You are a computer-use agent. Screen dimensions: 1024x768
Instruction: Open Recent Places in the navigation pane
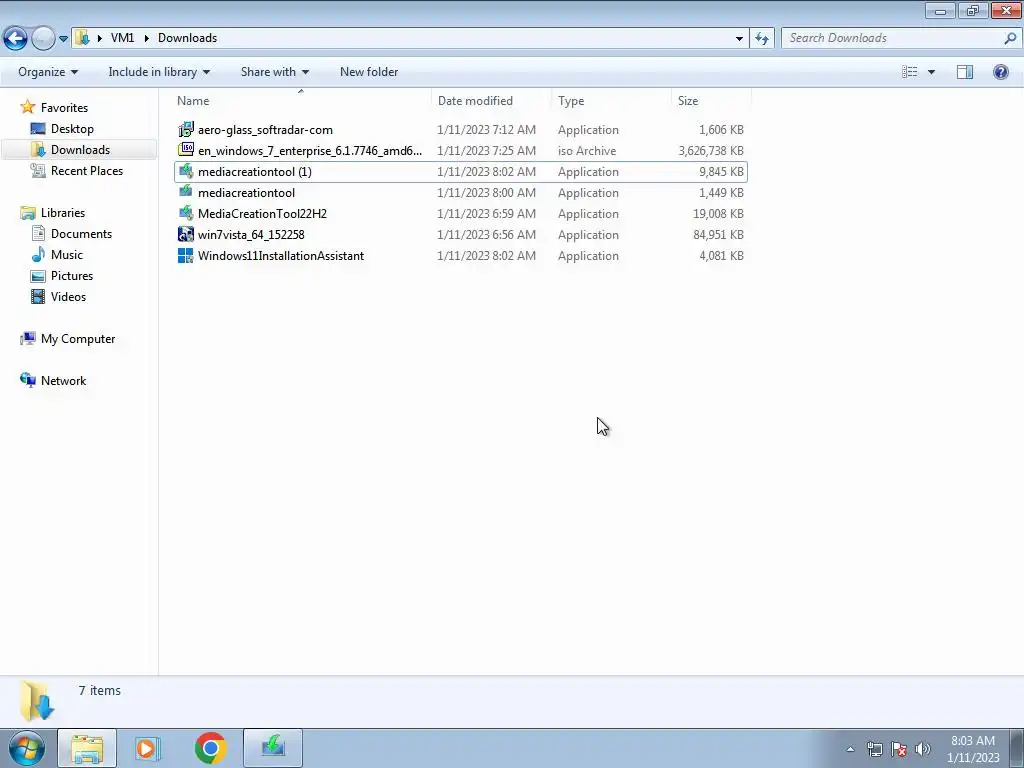(87, 170)
